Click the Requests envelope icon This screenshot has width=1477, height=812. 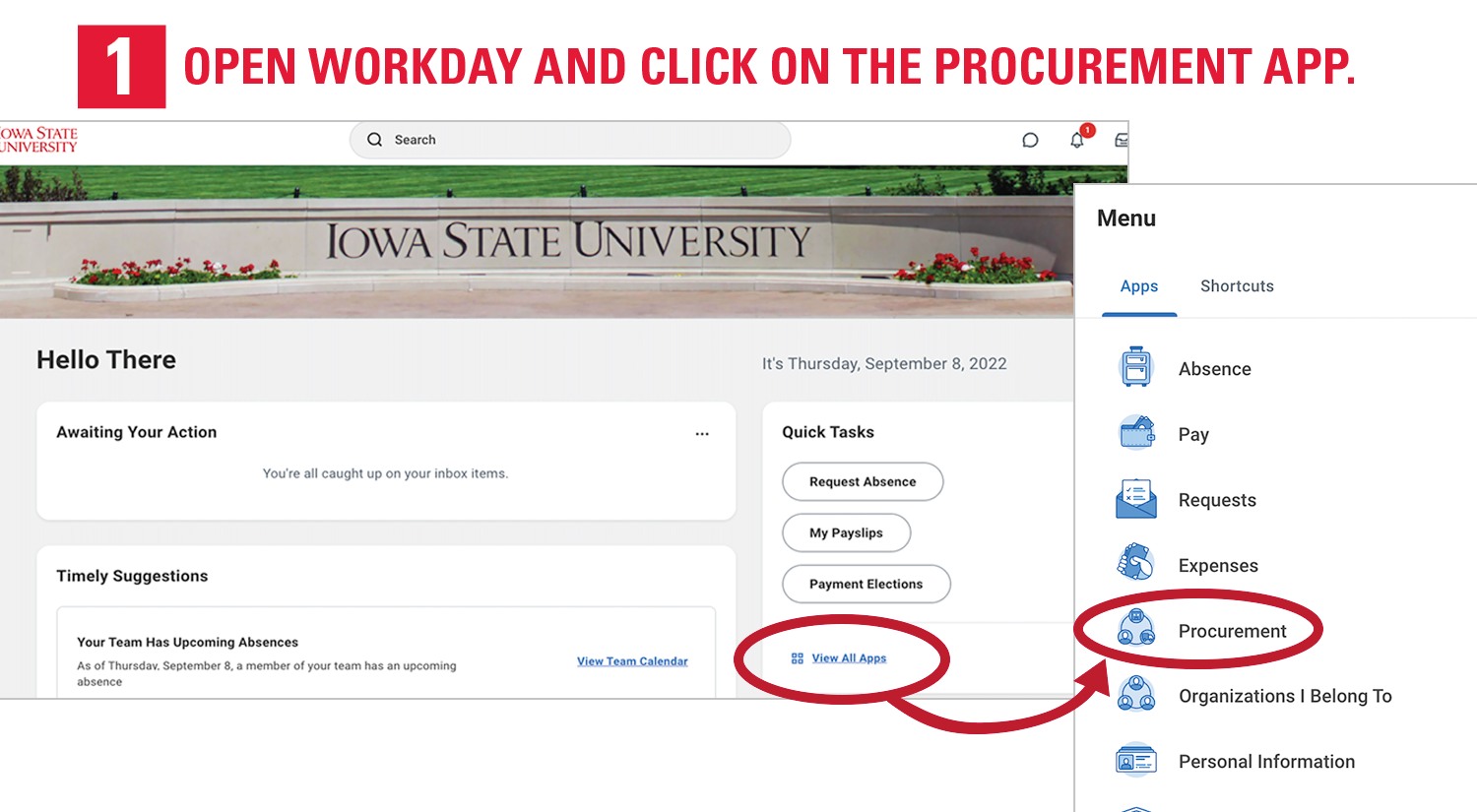(x=1136, y=499)
